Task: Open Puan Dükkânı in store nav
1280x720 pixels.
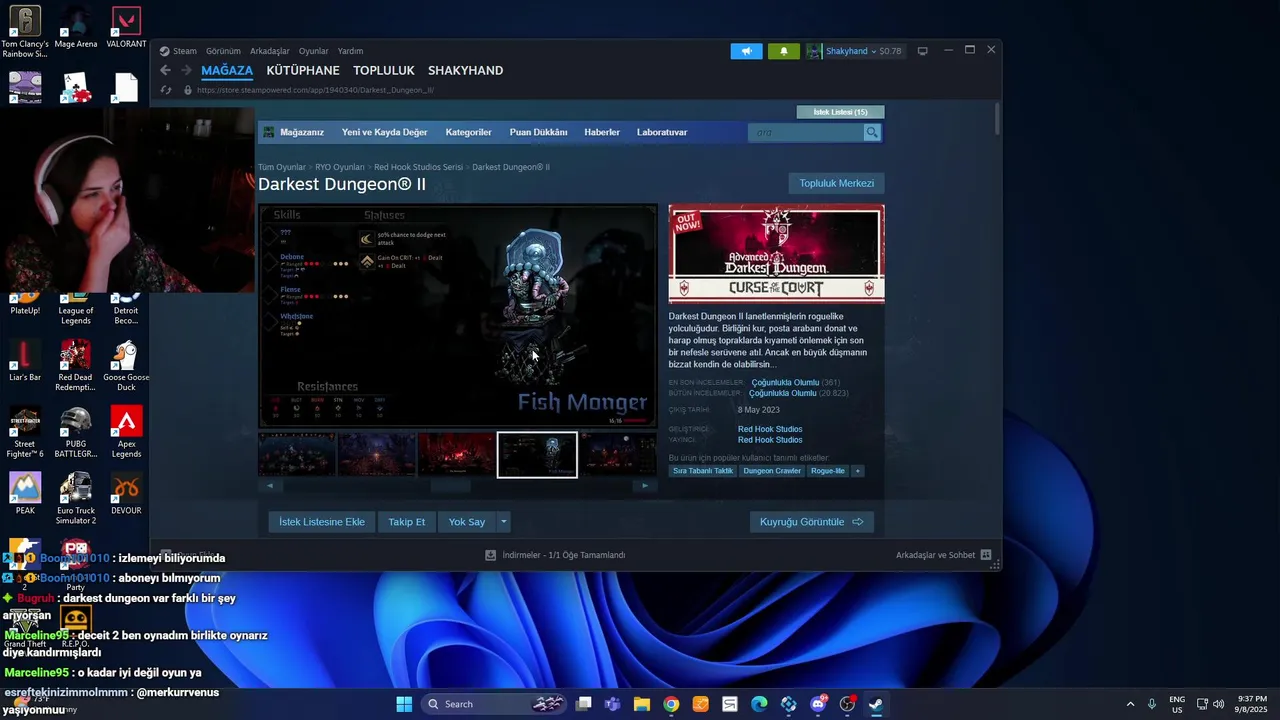Action: [x=538, y=132]
